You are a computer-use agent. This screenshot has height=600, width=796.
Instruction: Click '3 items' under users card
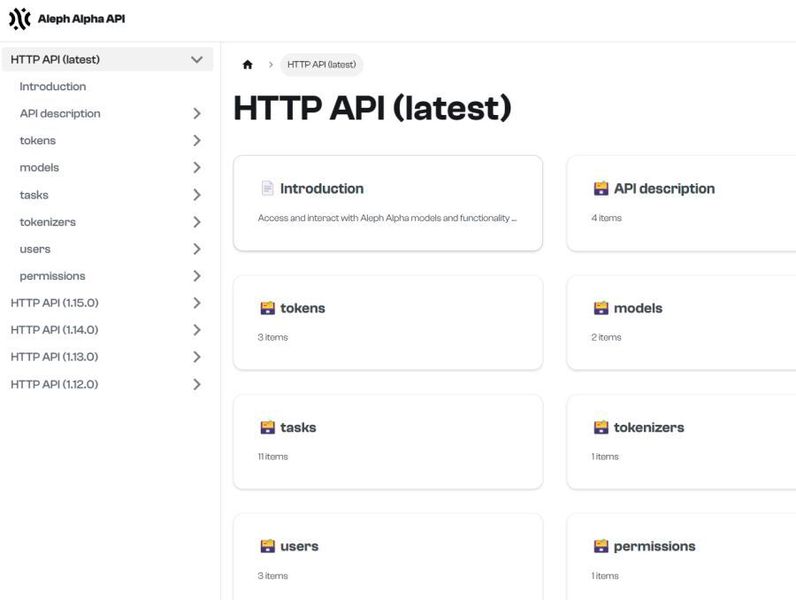(273, 576)
